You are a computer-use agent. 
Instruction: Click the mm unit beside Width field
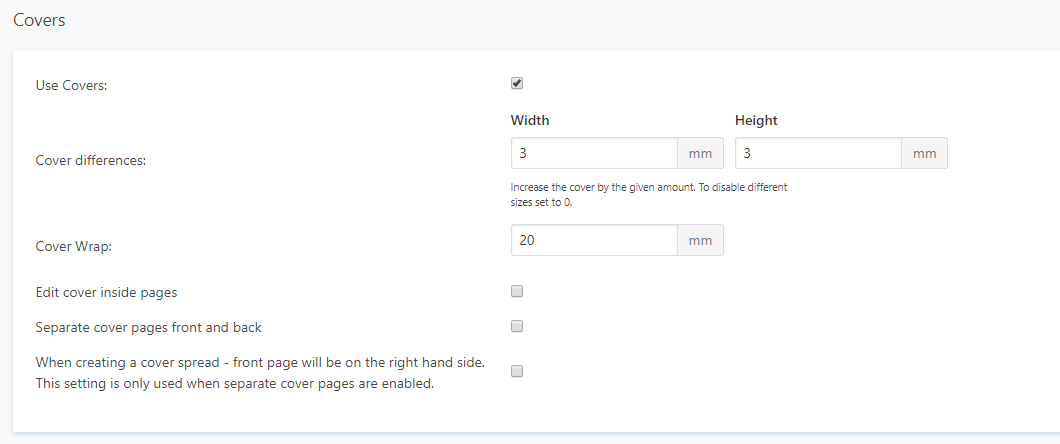pyautogui.click(x=700, y=153)
